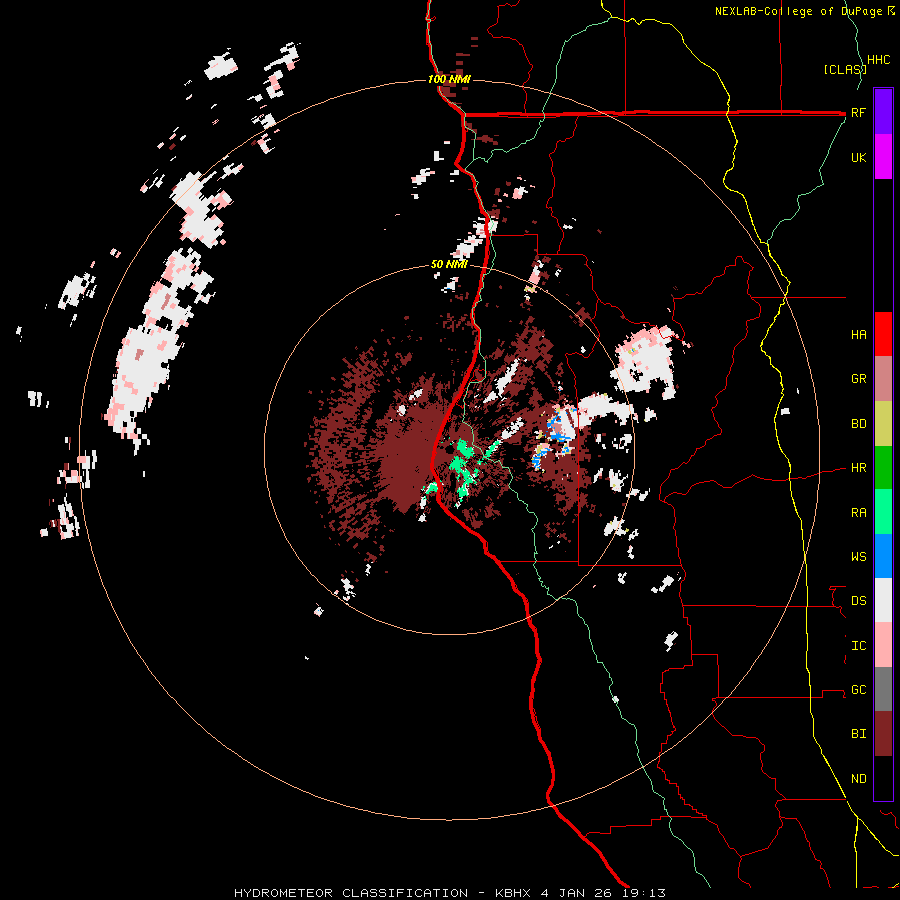Click the RF legend label

click(858, 113)
